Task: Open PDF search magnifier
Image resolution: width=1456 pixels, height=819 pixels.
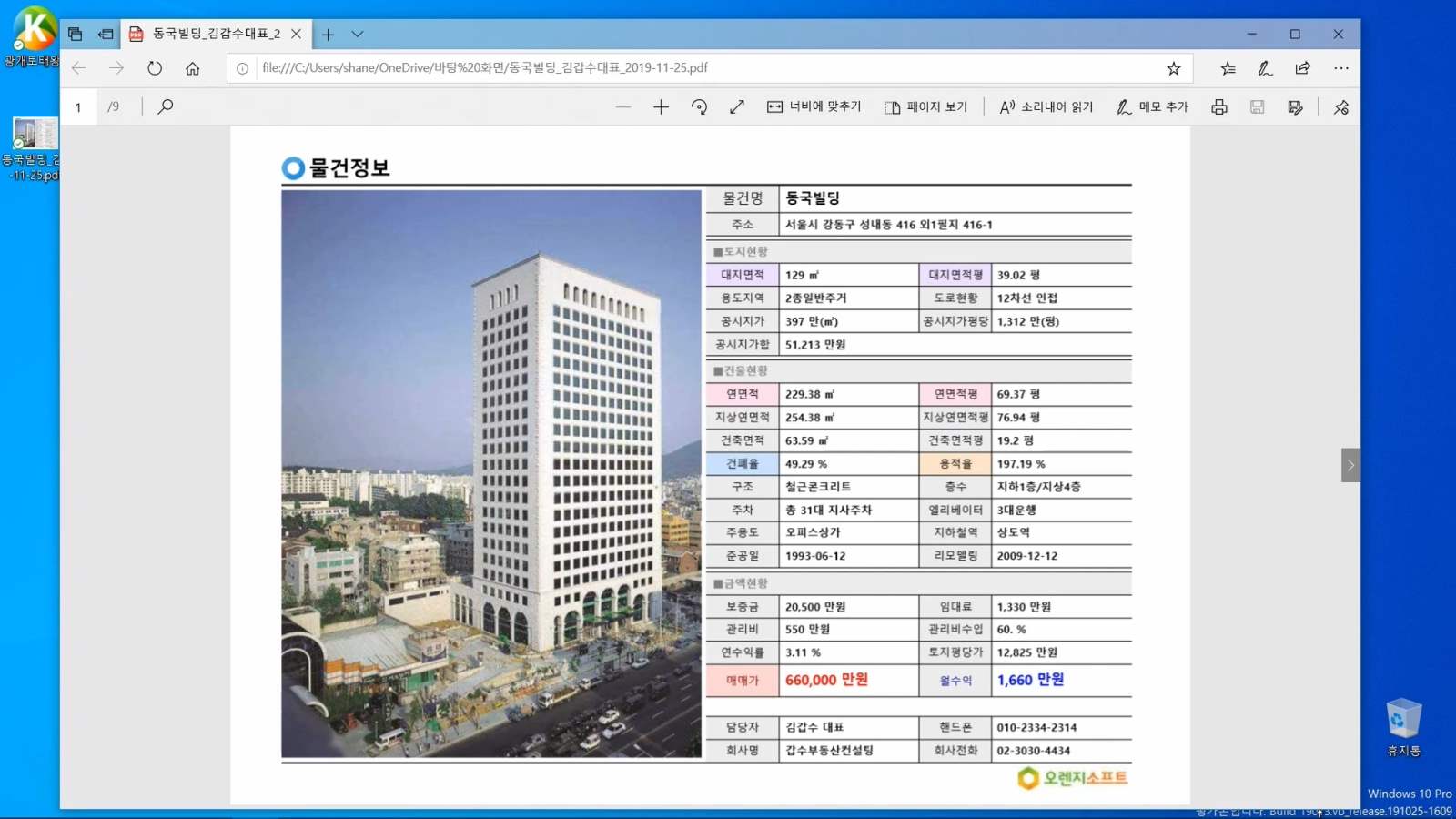Action: coord(165,107)
